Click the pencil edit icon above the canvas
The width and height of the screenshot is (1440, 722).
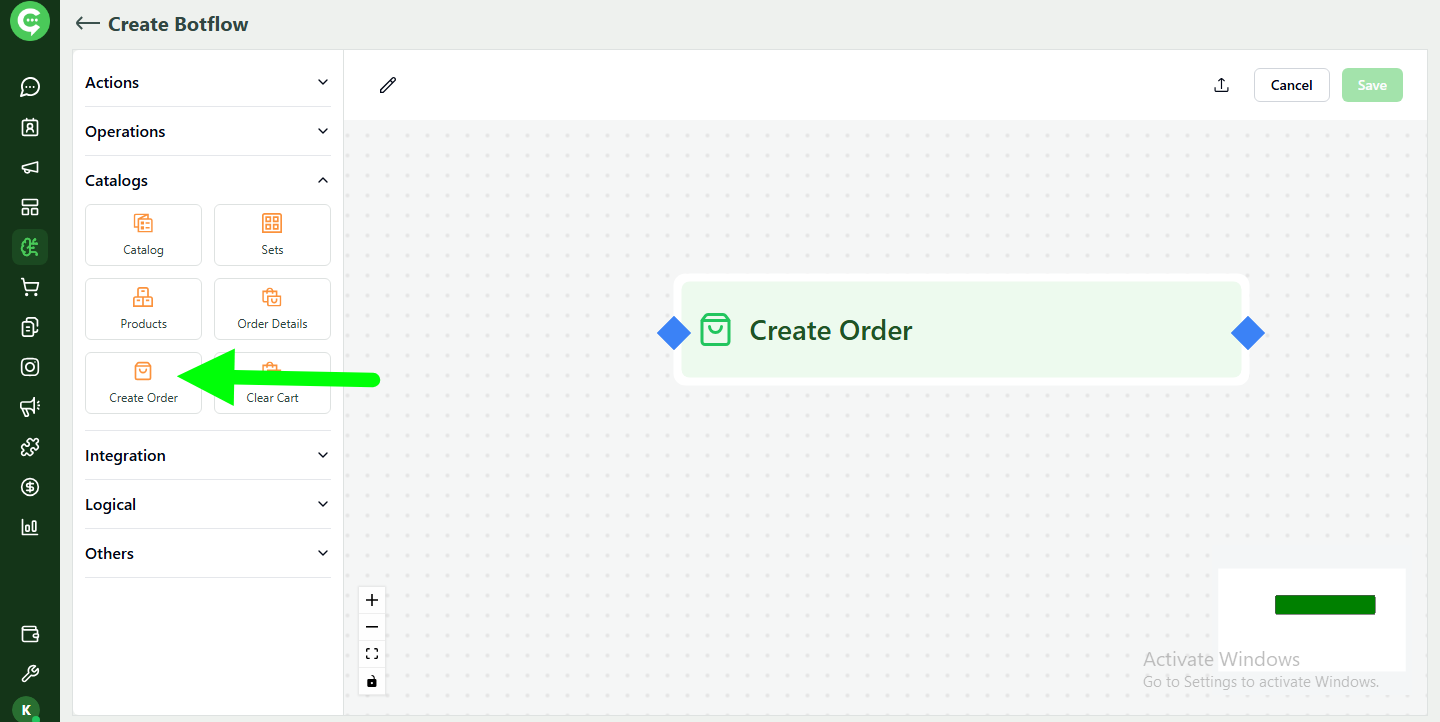pyautogui.click(x=387, y=85)
